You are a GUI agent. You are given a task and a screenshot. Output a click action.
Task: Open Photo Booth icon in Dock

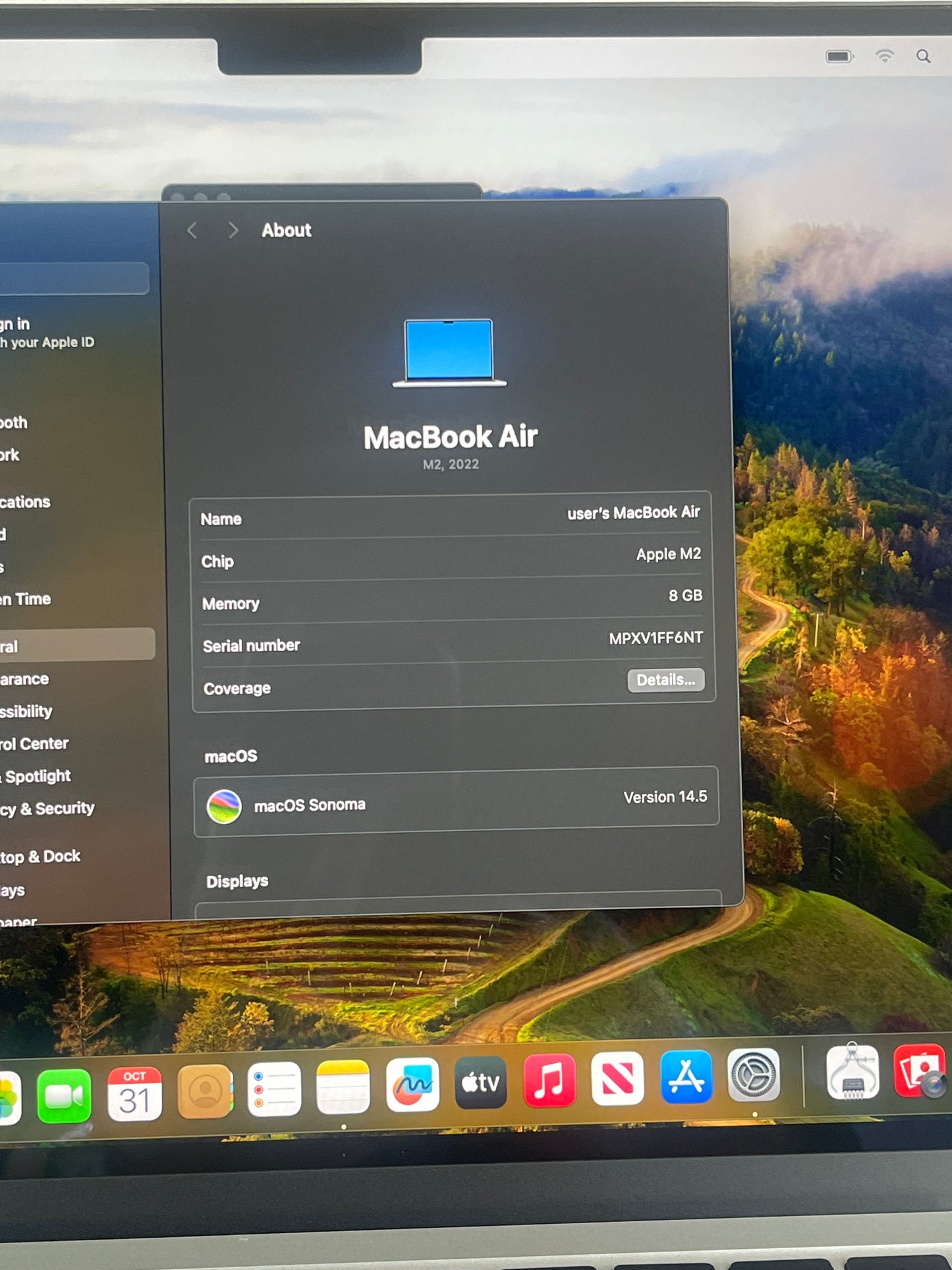tap(921, 1070)
